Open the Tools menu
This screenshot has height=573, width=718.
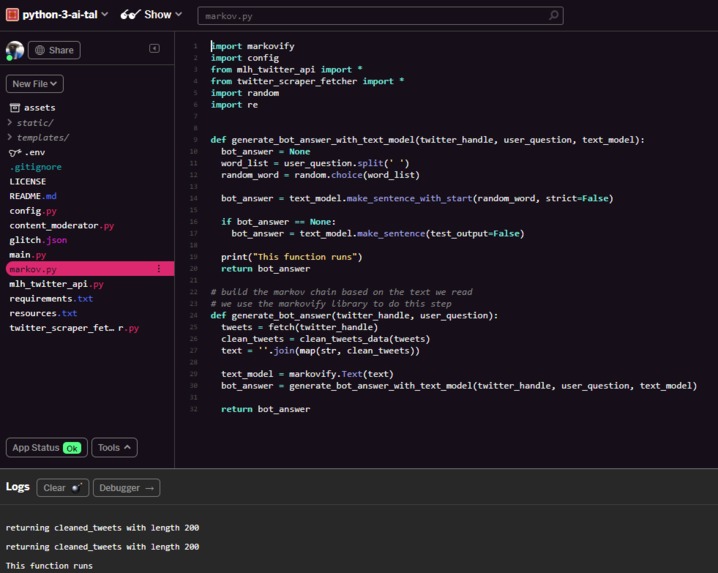click(x=114, y=447)
